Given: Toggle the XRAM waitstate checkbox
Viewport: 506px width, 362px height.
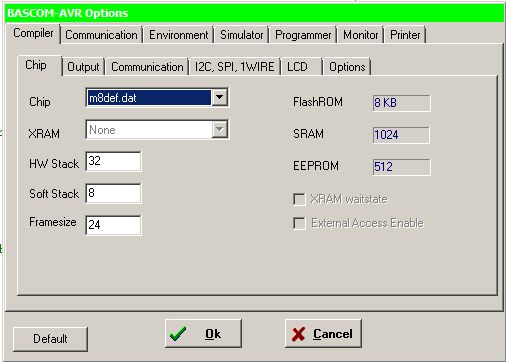Looking at the screenshot, I should tap(299, 199).
